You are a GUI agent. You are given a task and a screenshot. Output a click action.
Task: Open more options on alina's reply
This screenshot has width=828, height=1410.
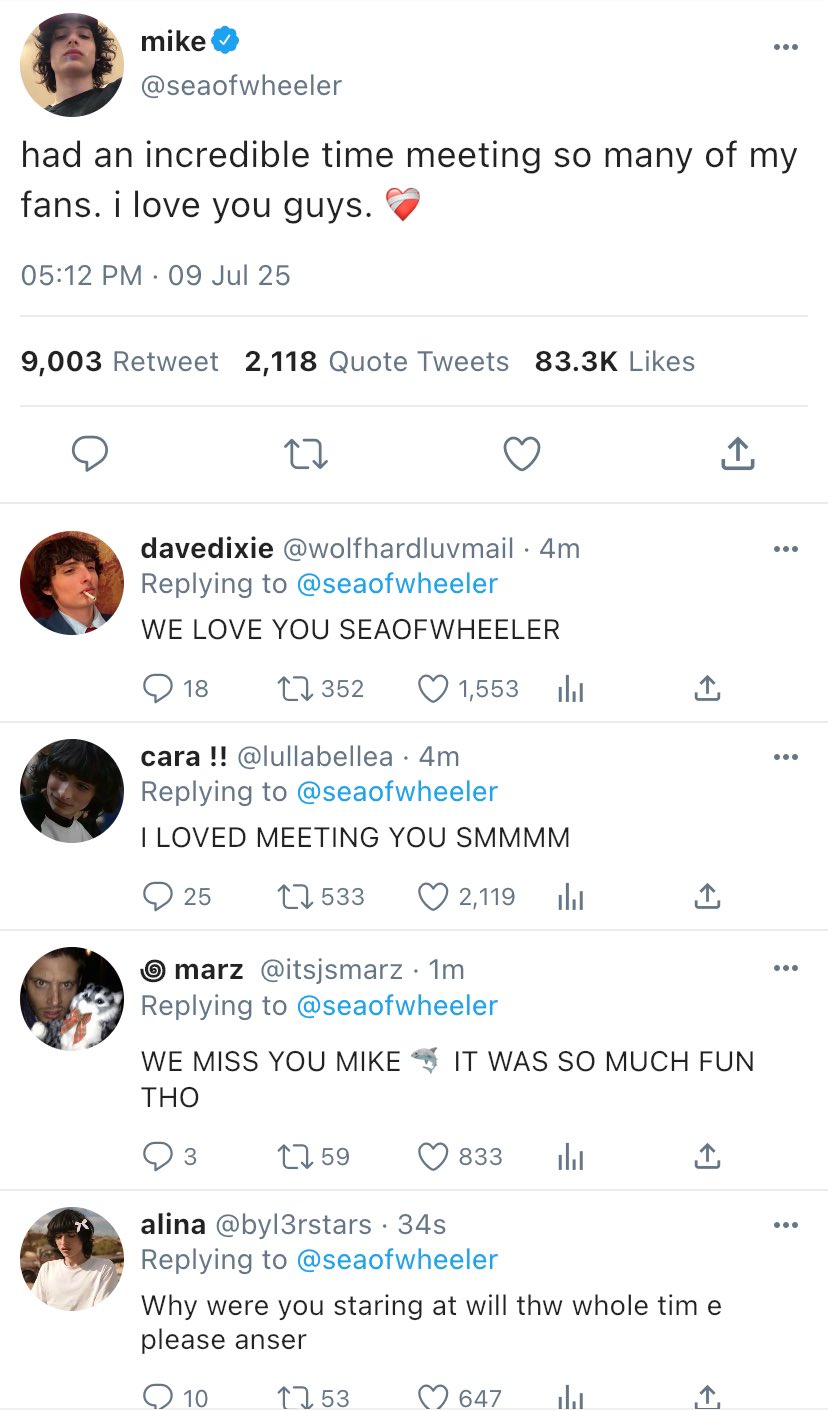point(786,1224)
